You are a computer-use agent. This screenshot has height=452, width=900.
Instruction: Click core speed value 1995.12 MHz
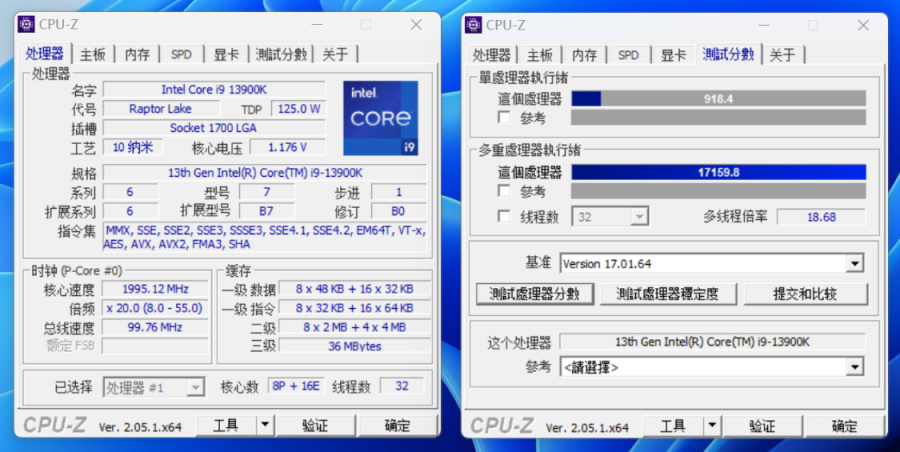(155, 289)
